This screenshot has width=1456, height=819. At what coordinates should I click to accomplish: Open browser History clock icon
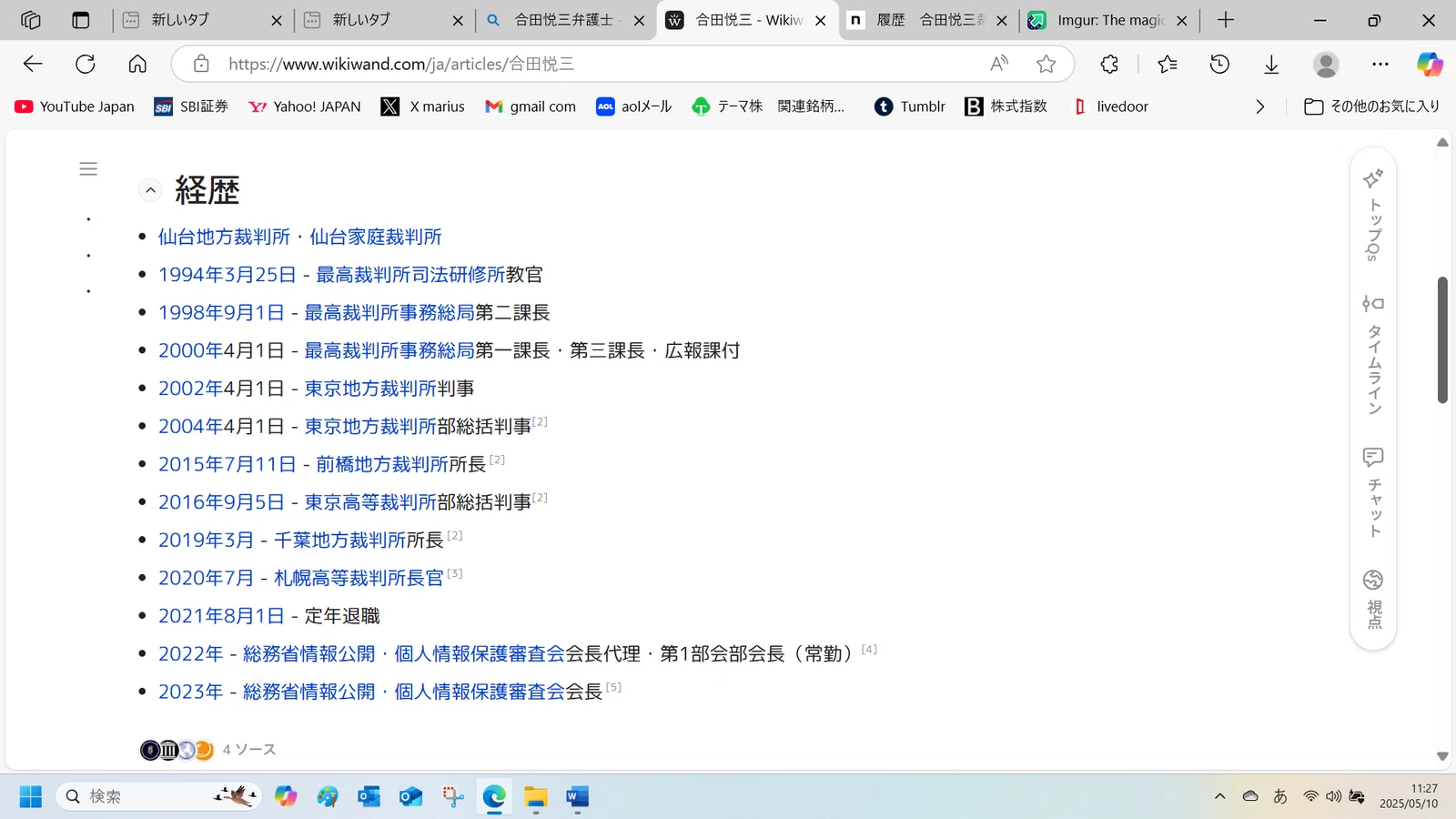click(1219, 64)
